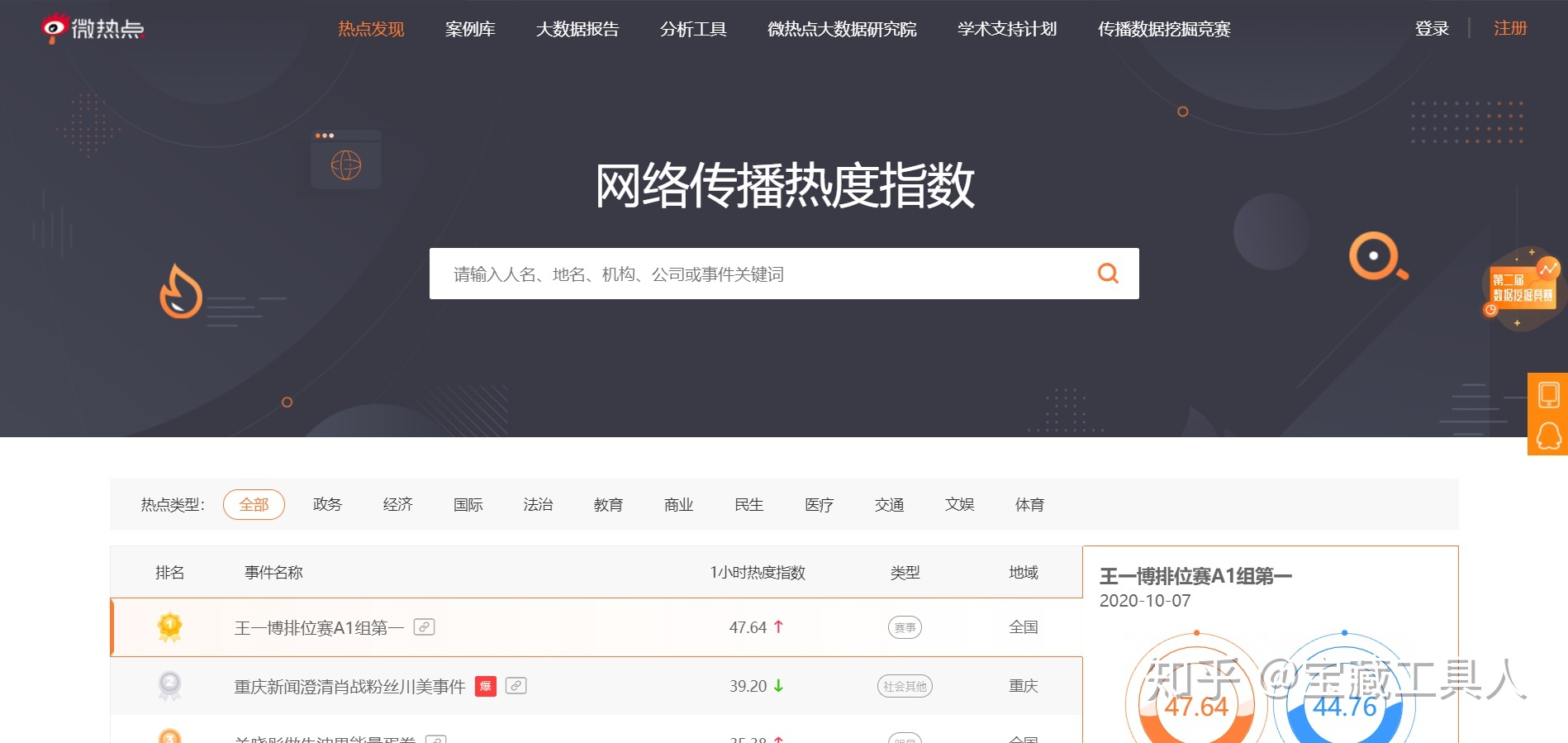Click the orange search magnifier icon
Viewport: 1568px width, 743px height.
coord(1108,274)
